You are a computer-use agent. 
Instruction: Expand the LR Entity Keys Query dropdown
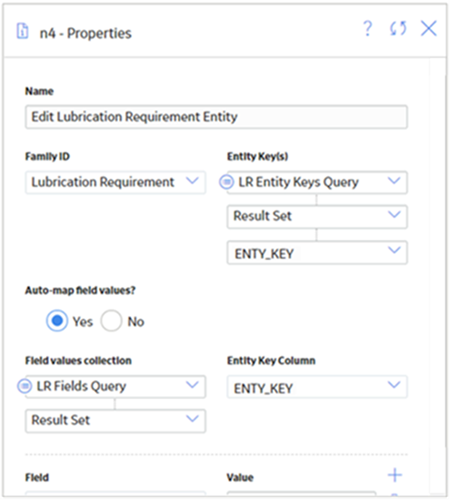317,182
